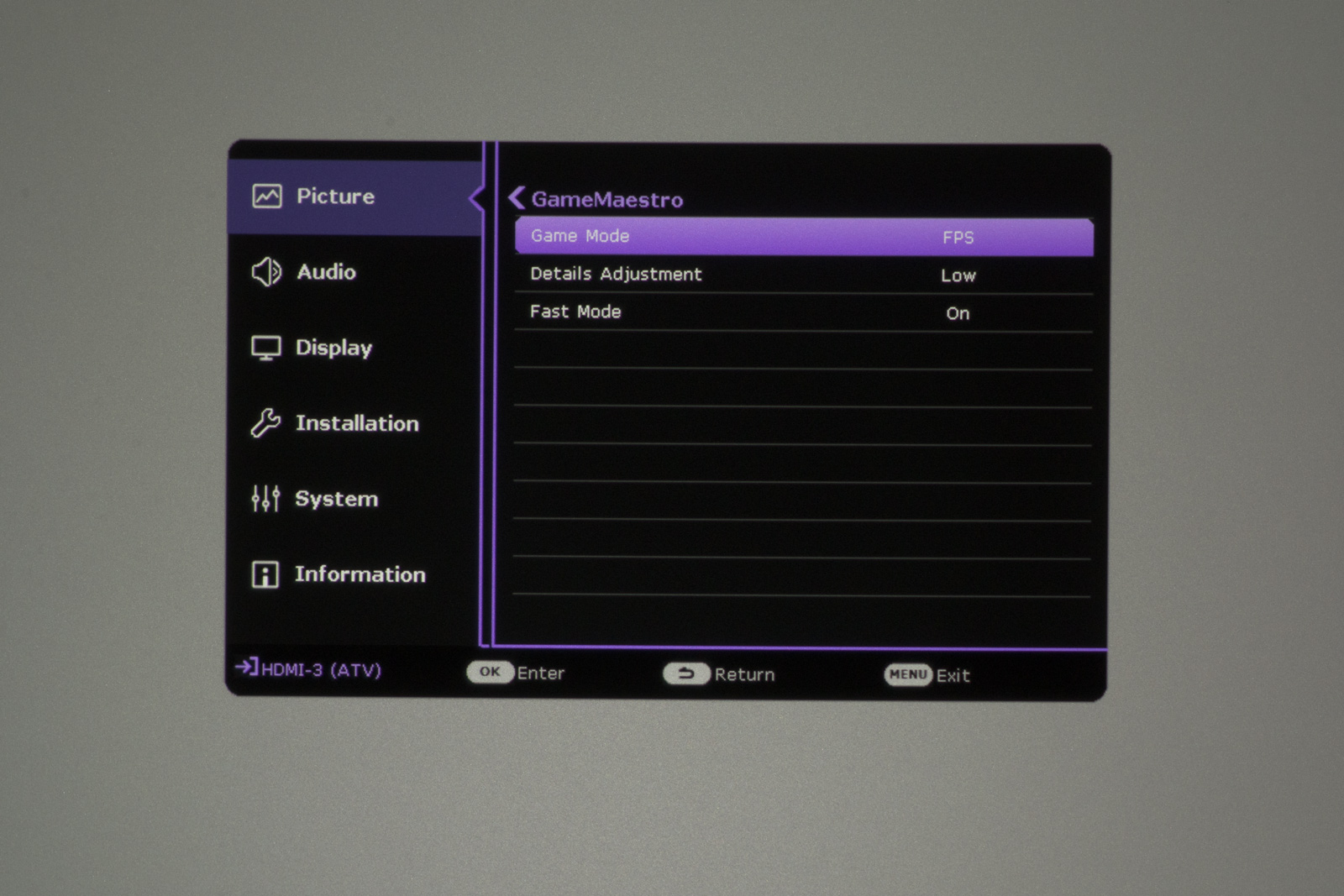1344x896 pixels.
Task: Open the Display menu tab
Action: (354, 348)
